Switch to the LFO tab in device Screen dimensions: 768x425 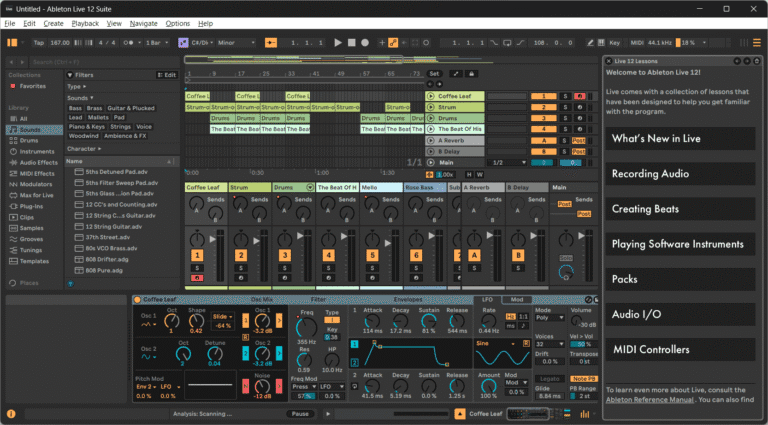click(487, 300)
